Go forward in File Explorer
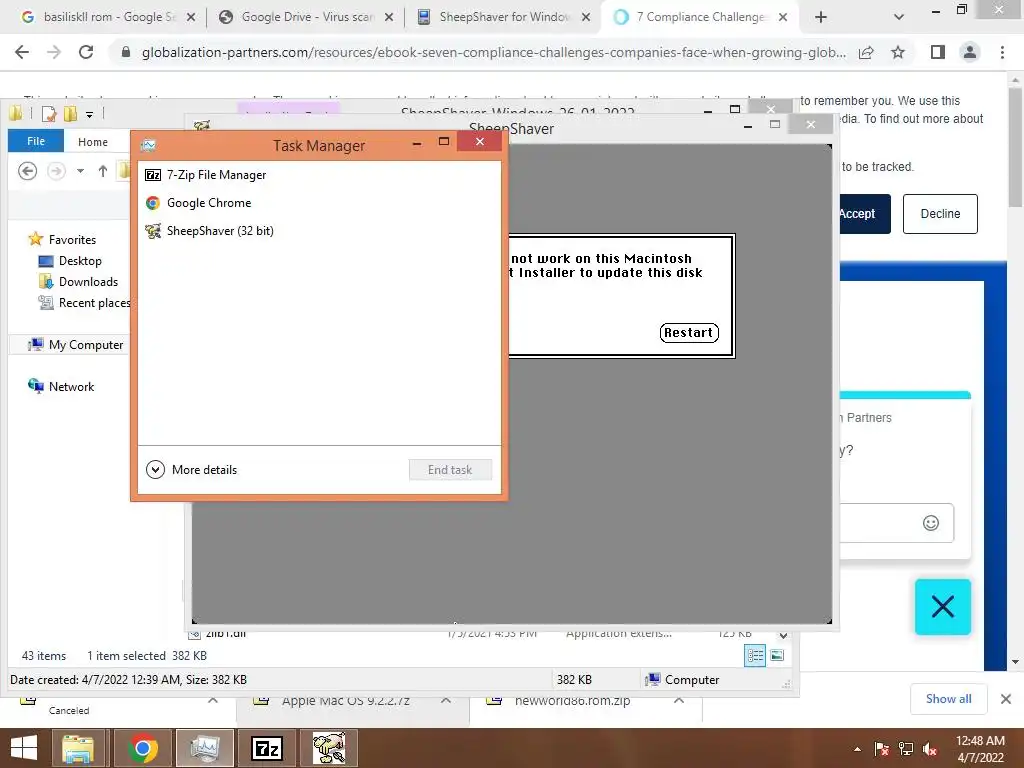This screenshot has width=1024, height=768. tap(57, 171)
